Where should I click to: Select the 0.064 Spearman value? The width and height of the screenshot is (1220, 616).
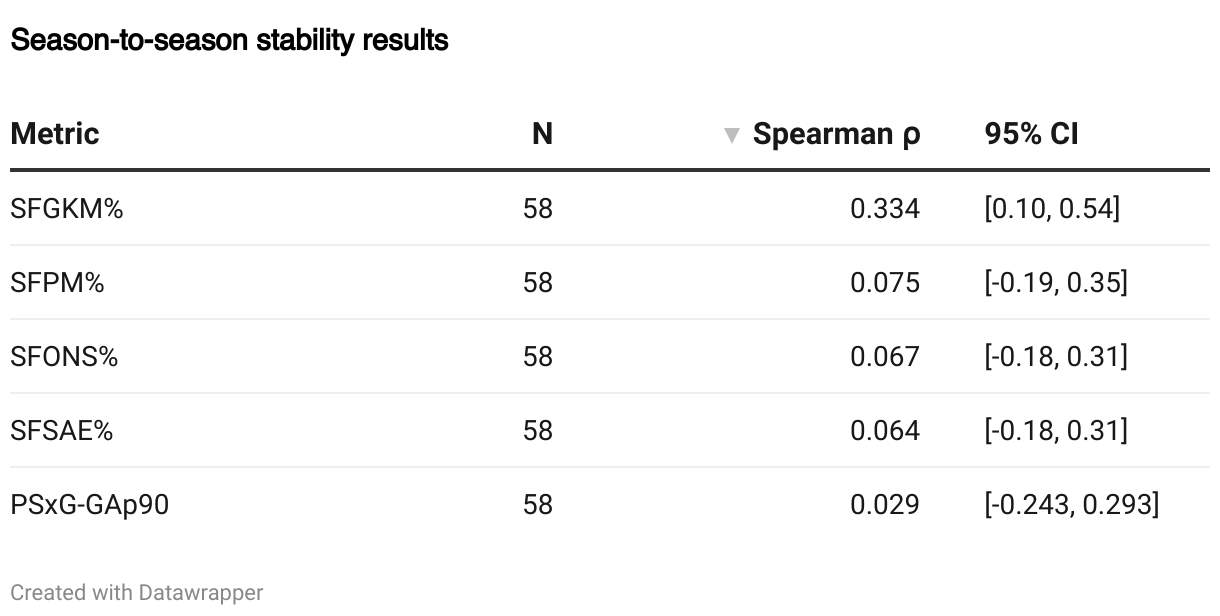pyautogui.click(x=885, y=431)
